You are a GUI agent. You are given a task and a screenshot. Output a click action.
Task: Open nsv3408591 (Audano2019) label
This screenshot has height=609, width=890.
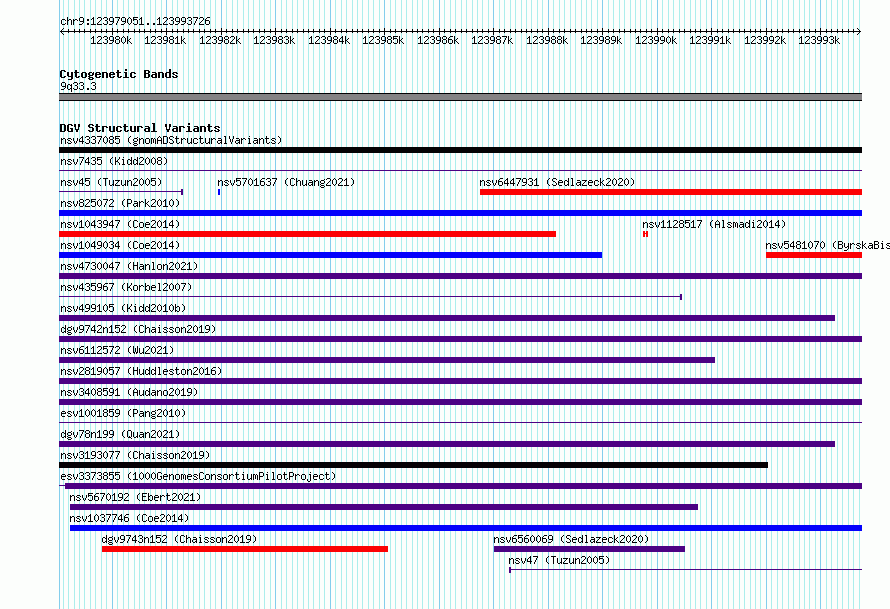click(129, 392)
